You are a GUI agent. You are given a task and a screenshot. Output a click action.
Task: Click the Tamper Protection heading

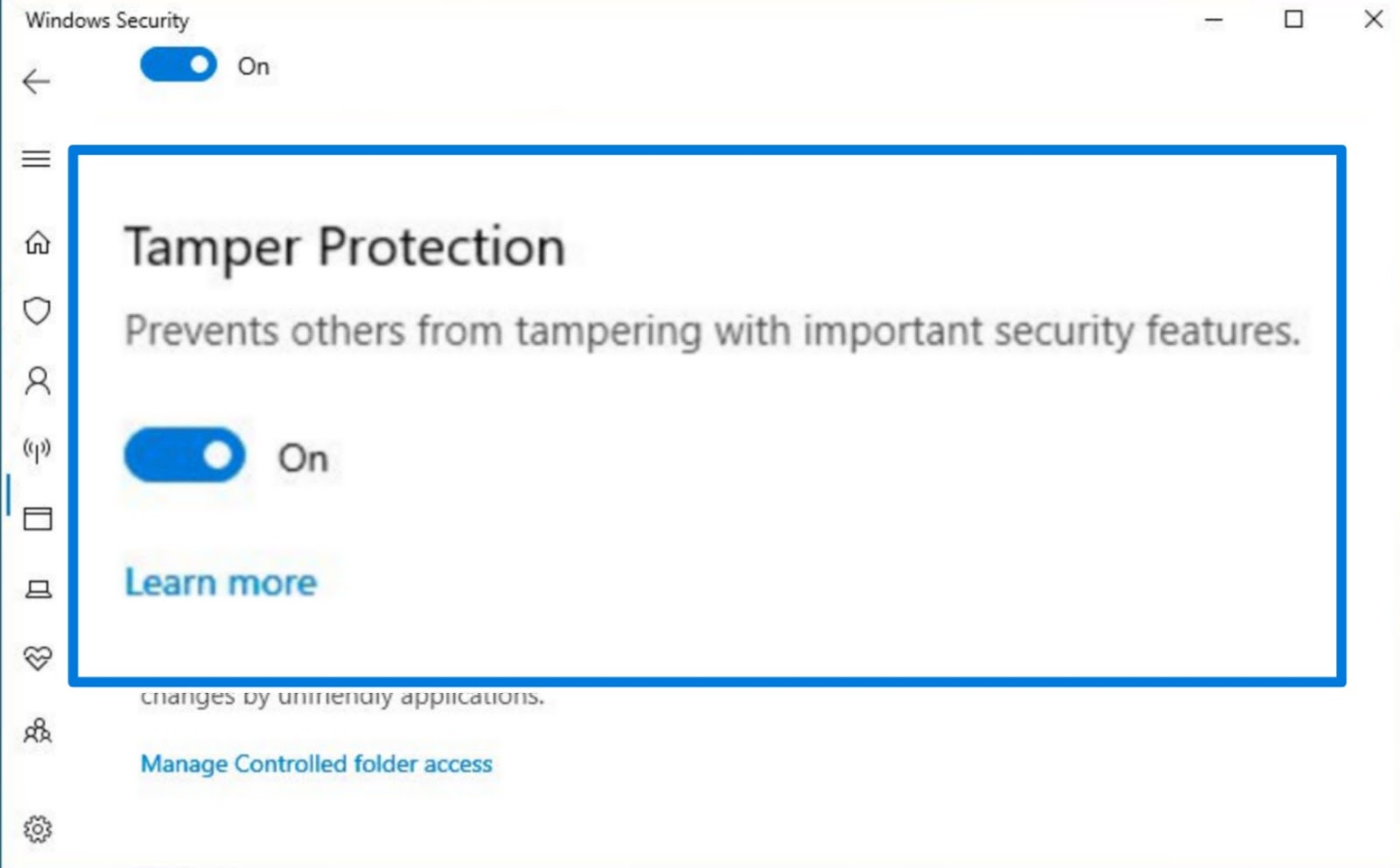coord(346,246)
